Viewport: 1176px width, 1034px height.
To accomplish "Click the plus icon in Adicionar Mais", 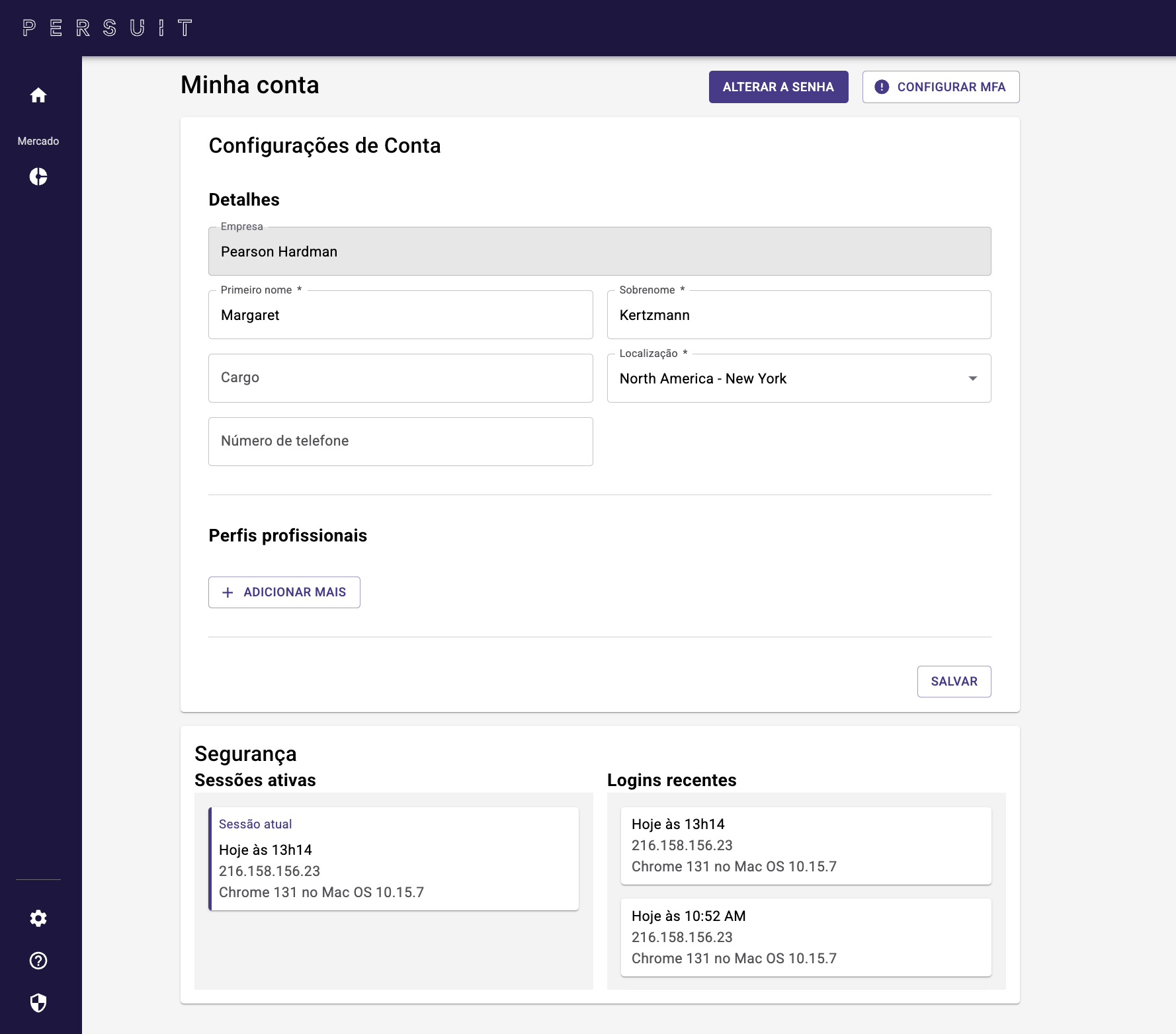I will coord(228,592).
